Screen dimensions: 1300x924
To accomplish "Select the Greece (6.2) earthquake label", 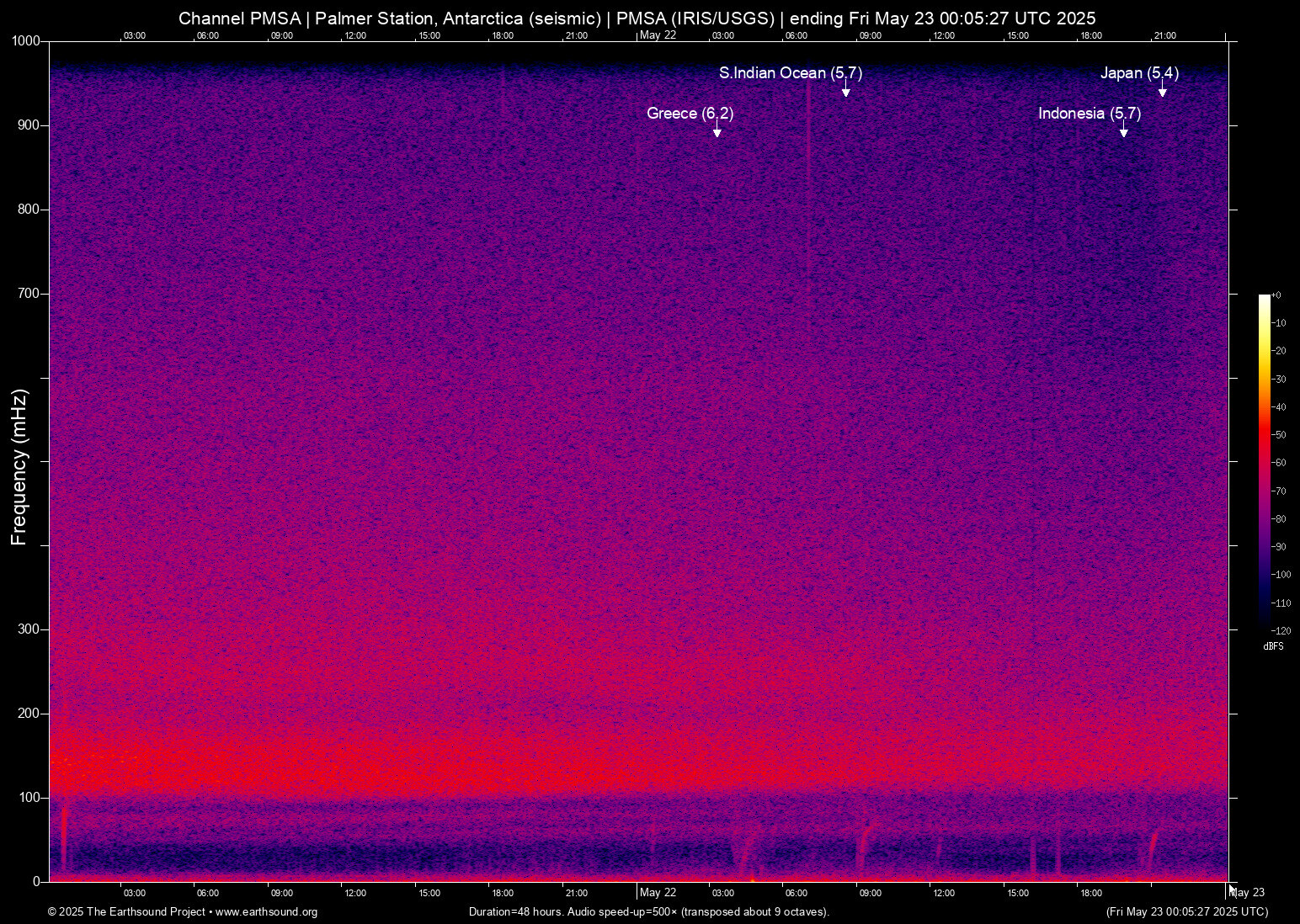I will tap(690, 114).
